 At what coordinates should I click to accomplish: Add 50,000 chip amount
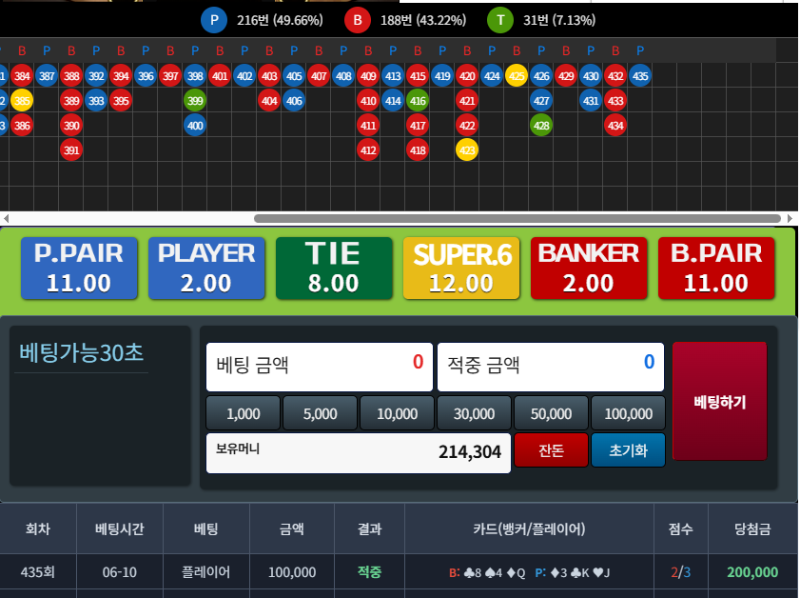(551, 413)
